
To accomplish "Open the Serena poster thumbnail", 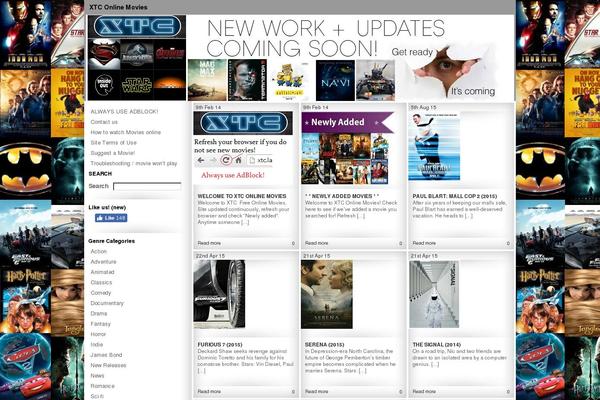I will [327, 294].
